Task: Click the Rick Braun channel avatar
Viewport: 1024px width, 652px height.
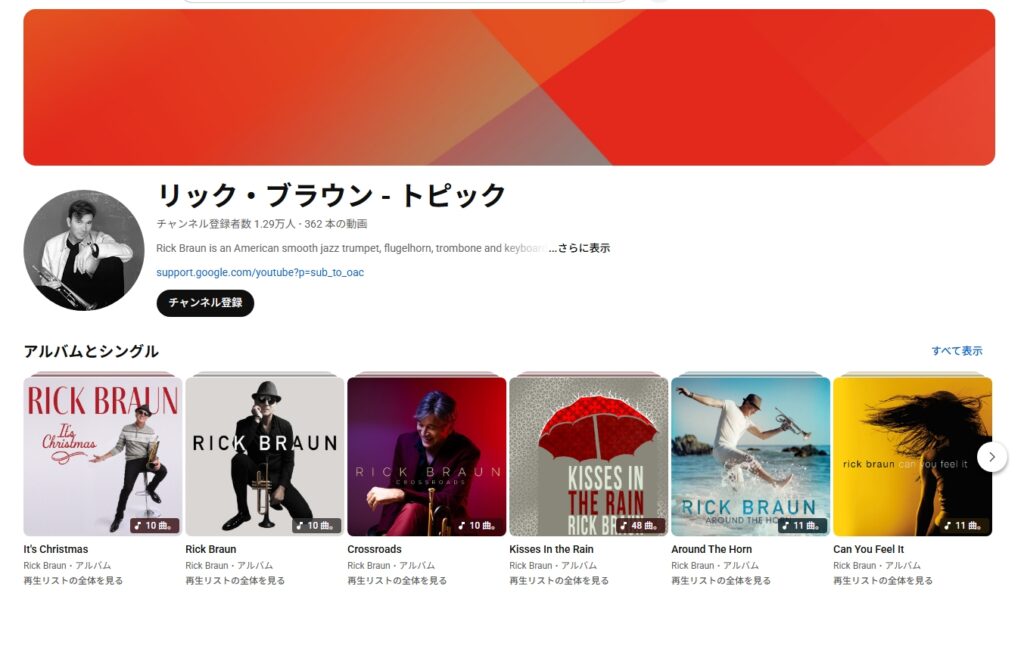Action: tap(84, 250)
